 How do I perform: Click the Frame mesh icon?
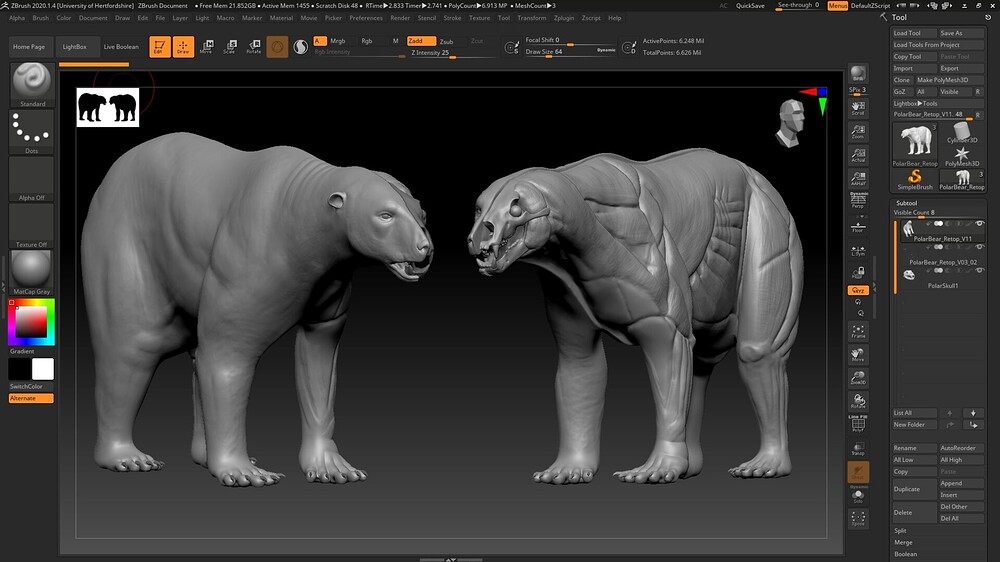[858, 331]
